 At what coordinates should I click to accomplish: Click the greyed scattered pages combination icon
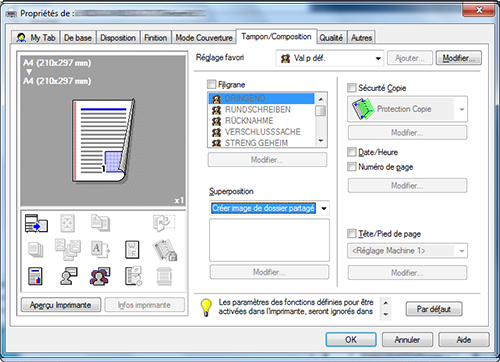[x=68, y=249]
